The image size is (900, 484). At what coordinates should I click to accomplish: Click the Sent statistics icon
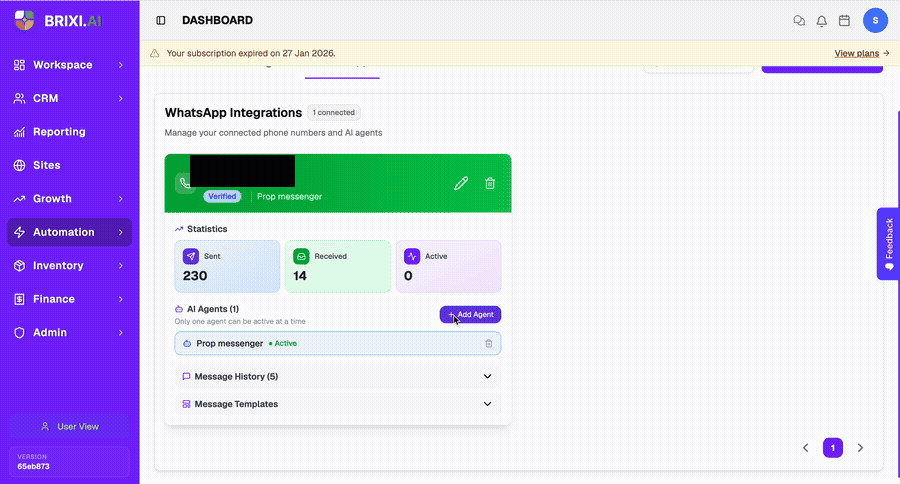coord(191,256)
